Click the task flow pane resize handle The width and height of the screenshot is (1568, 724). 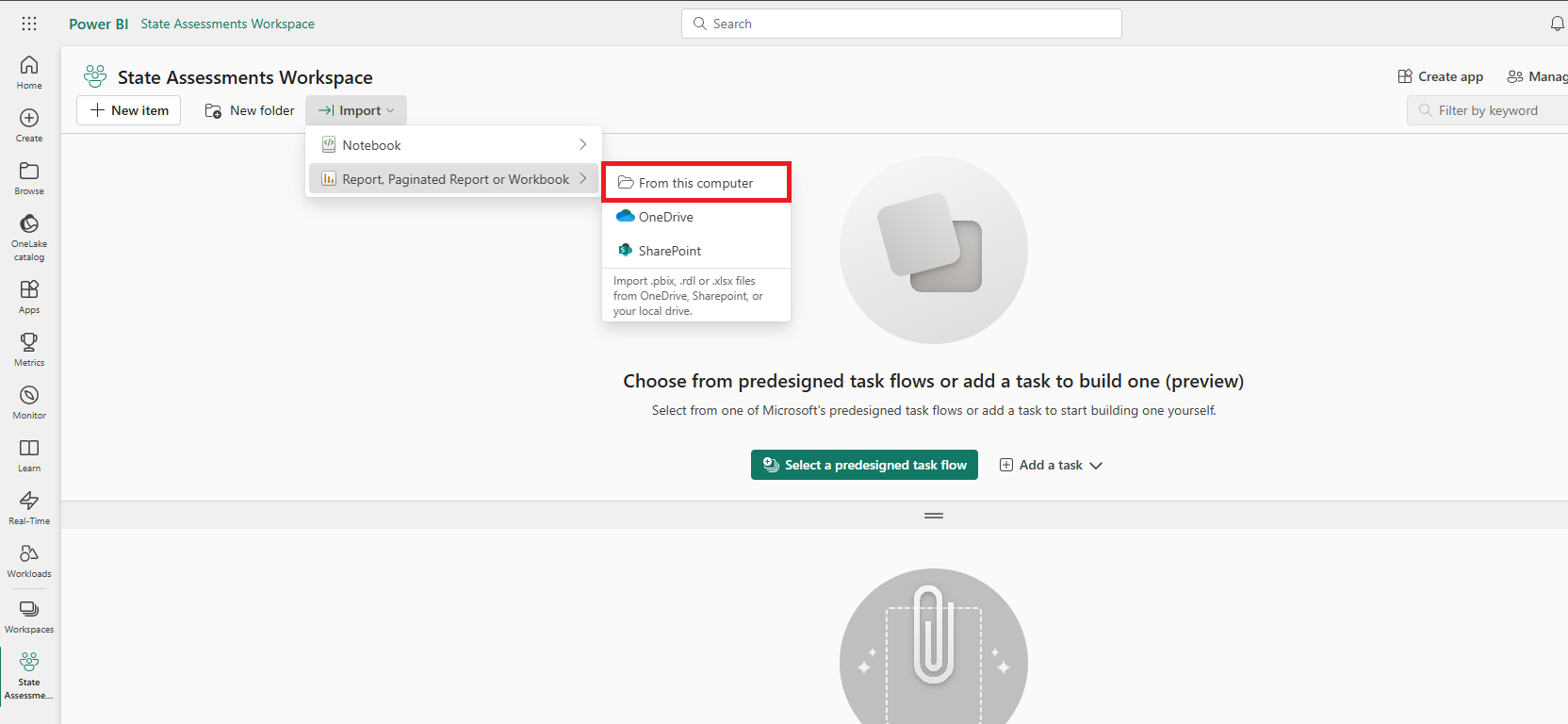(934, 516)
